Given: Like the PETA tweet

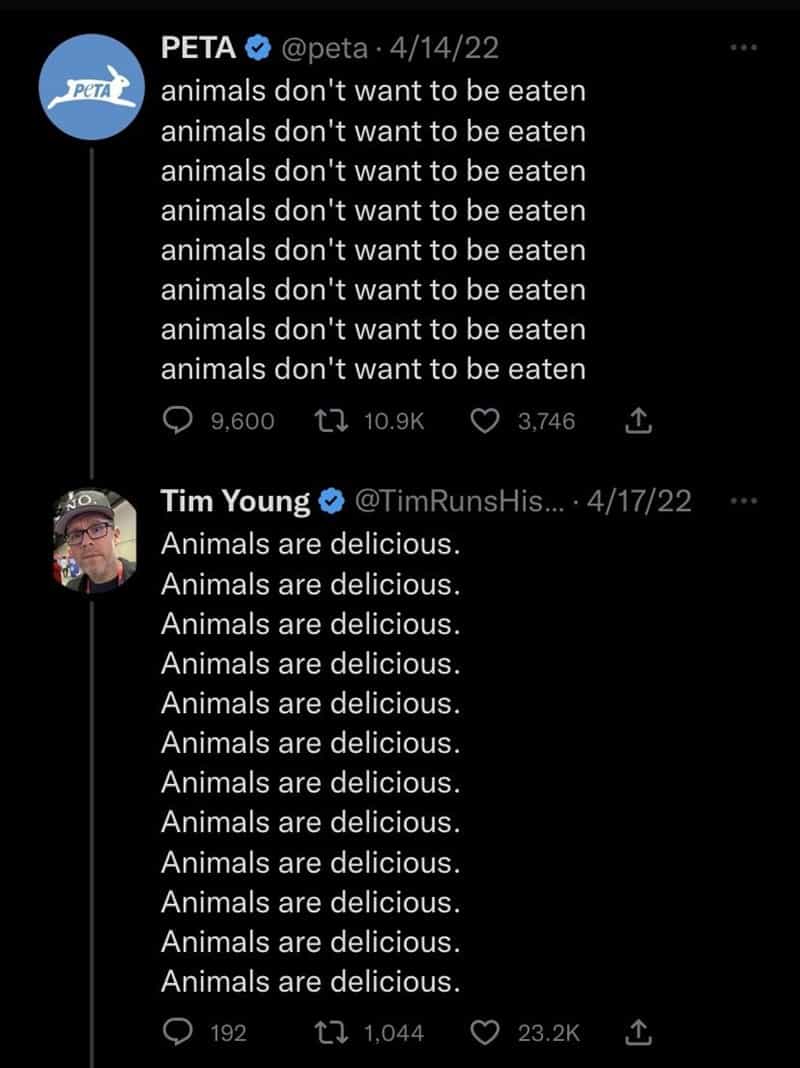Looking at the screenshot, I should pos(485,422).
